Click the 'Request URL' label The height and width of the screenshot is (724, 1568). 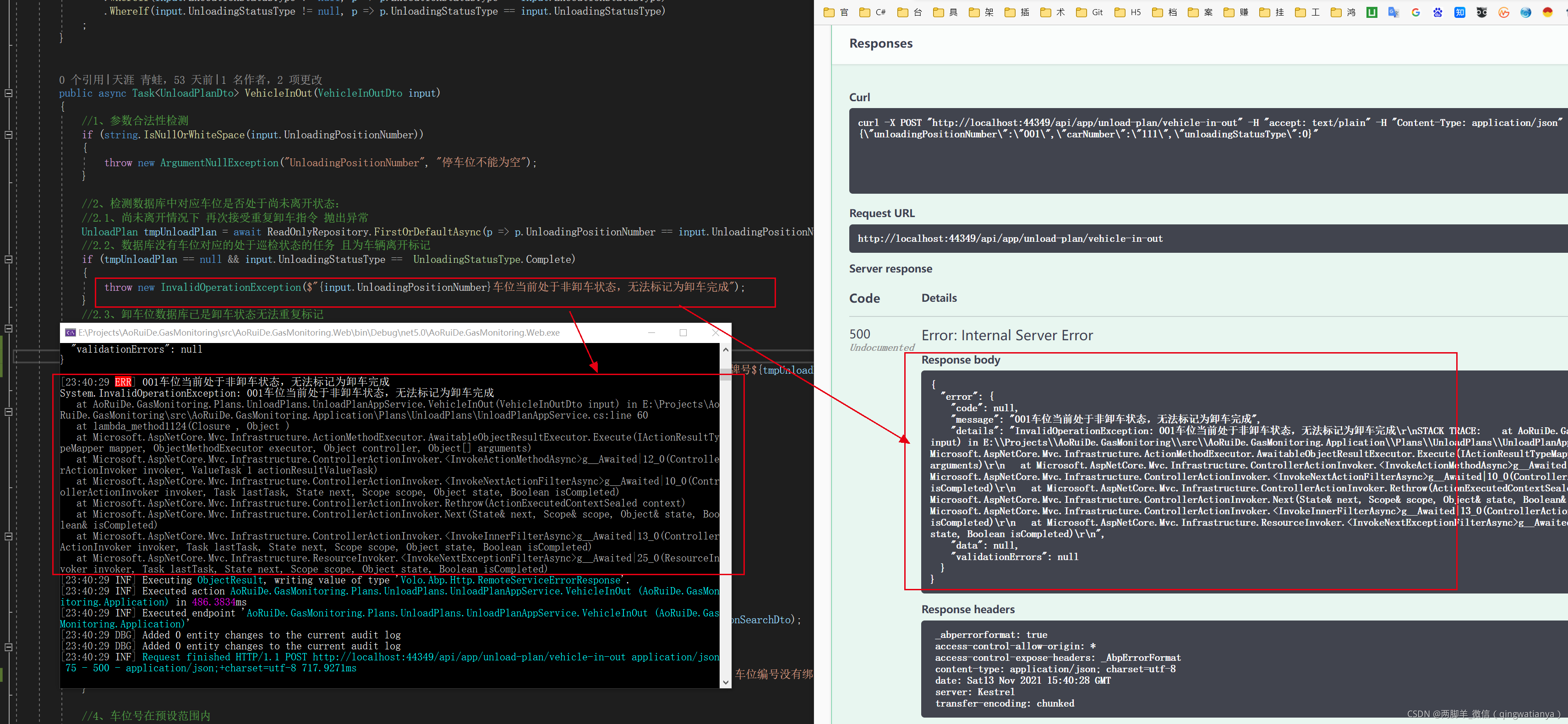[882, 213]
